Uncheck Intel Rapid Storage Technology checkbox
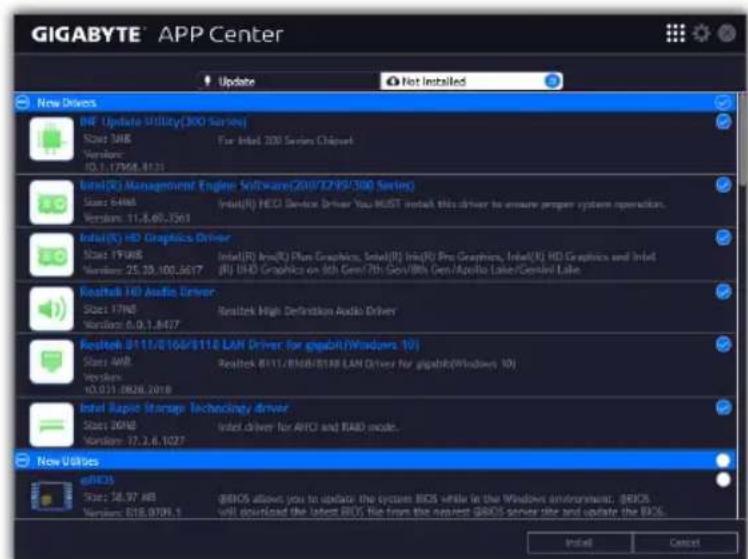Viewport: 748px width, 559px height. [723, 407]
